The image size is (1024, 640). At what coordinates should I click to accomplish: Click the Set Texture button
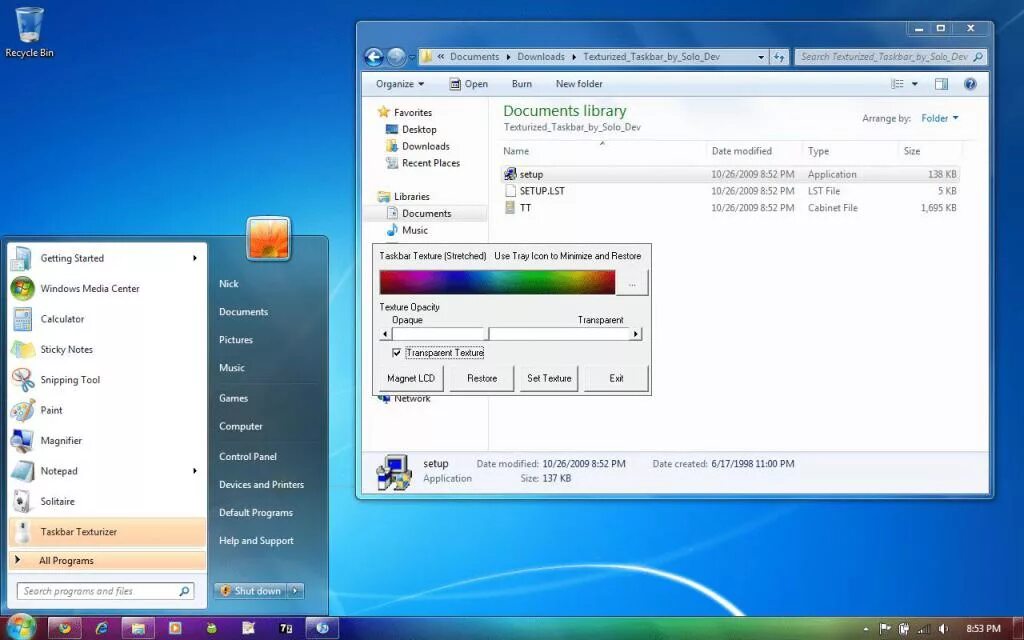tap(549, 378)
